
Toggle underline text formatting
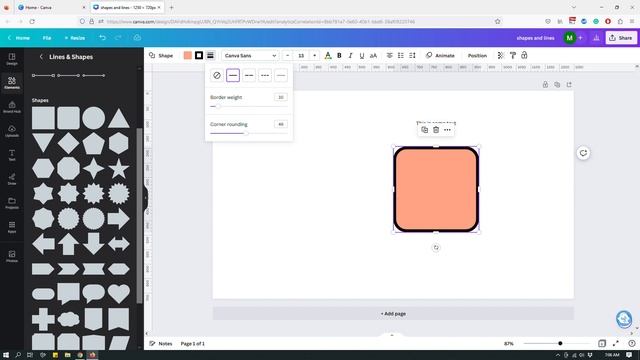click(x=362, y=56)
